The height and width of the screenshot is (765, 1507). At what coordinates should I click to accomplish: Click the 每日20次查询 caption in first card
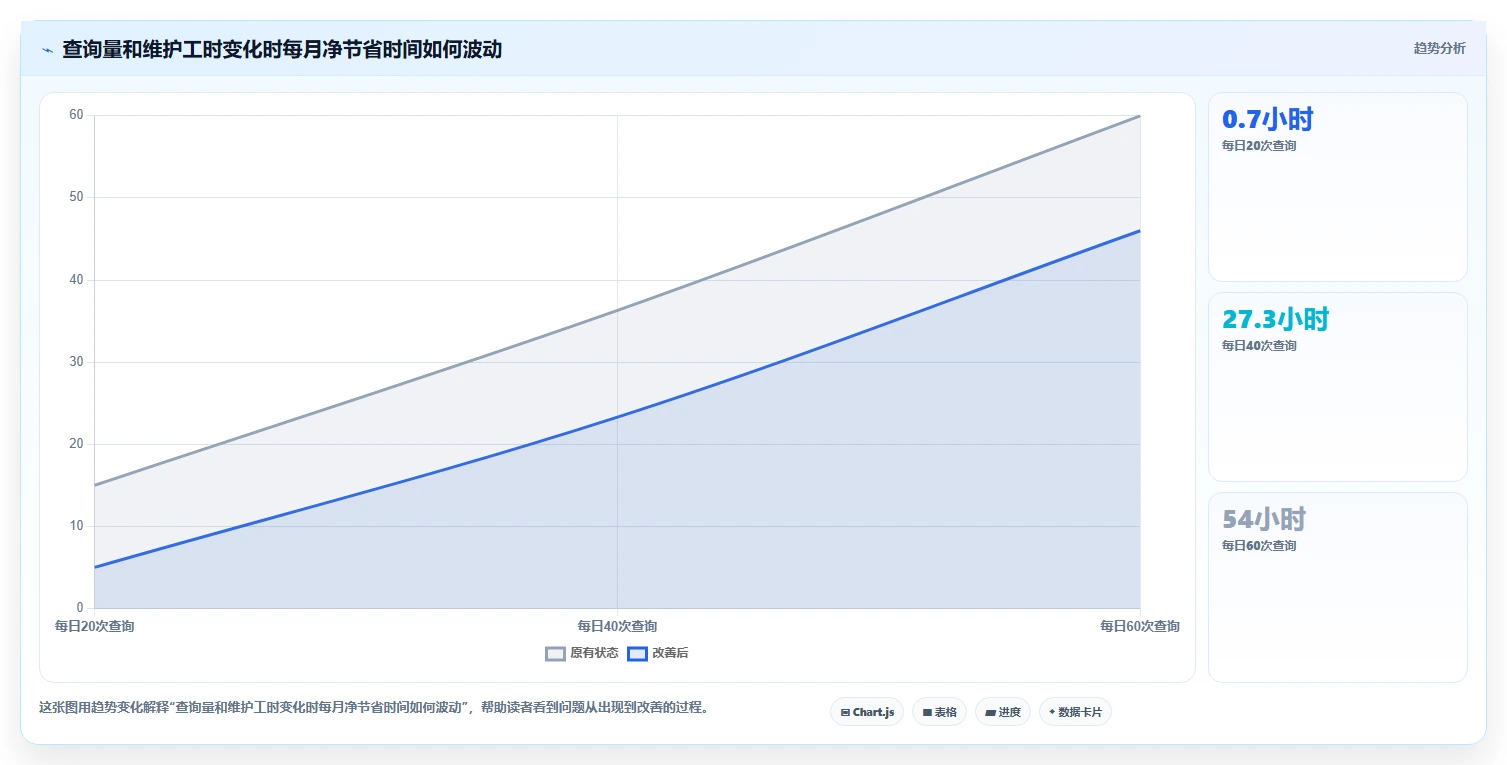click(x=1259, y=146)
